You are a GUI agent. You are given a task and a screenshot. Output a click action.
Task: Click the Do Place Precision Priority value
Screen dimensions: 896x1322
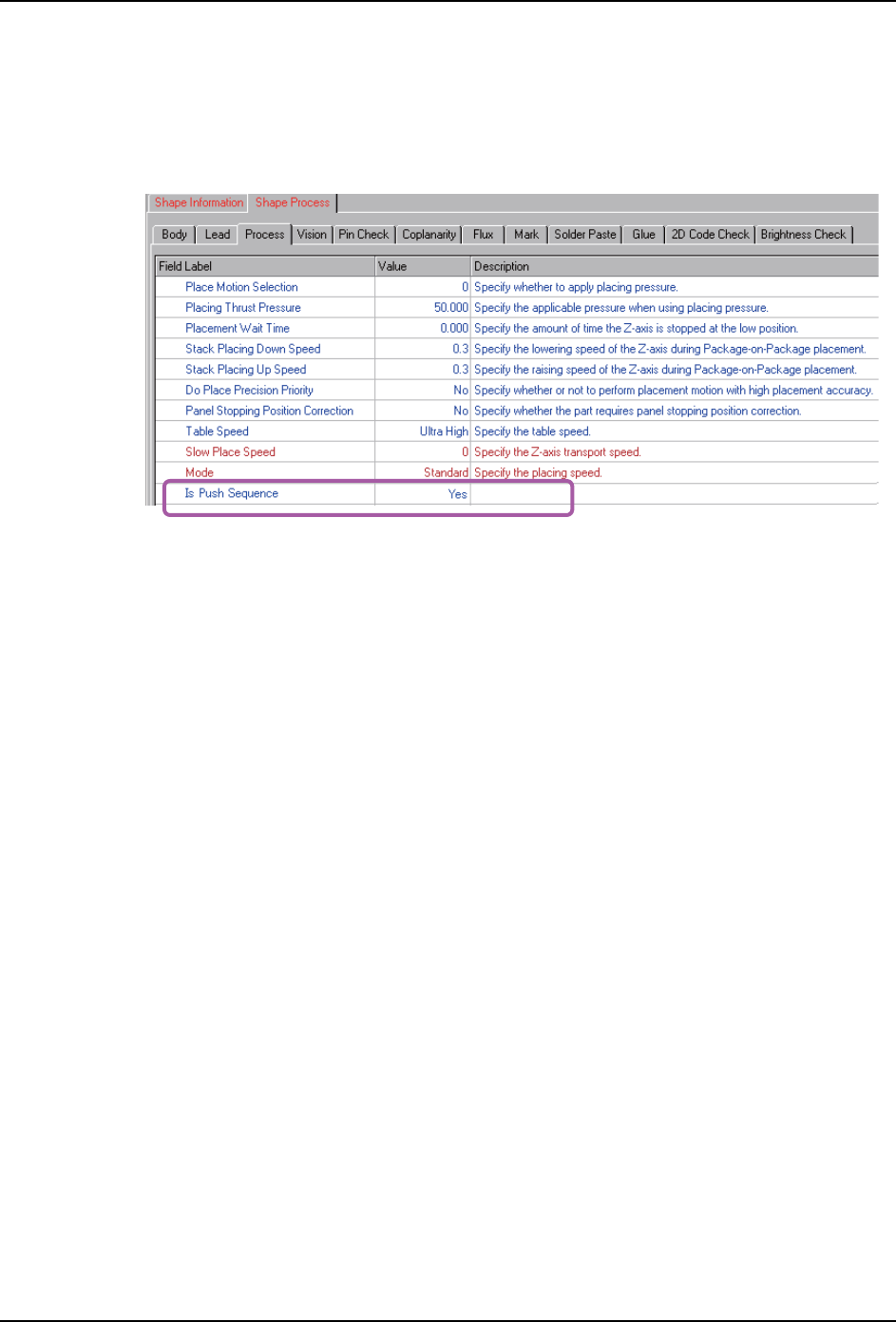pos(461,391)
